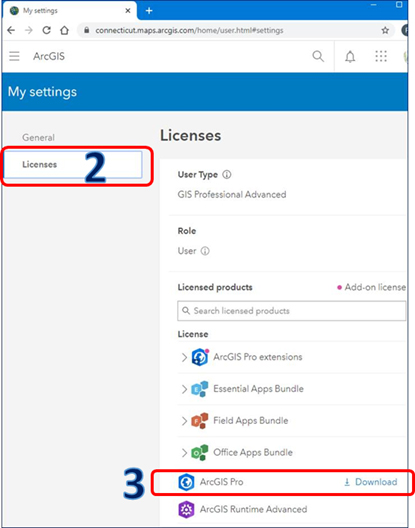This screenshot has height=528, width=415.
Task: Open the ArcGIS hamburger menu
Action: coord(14,56)
